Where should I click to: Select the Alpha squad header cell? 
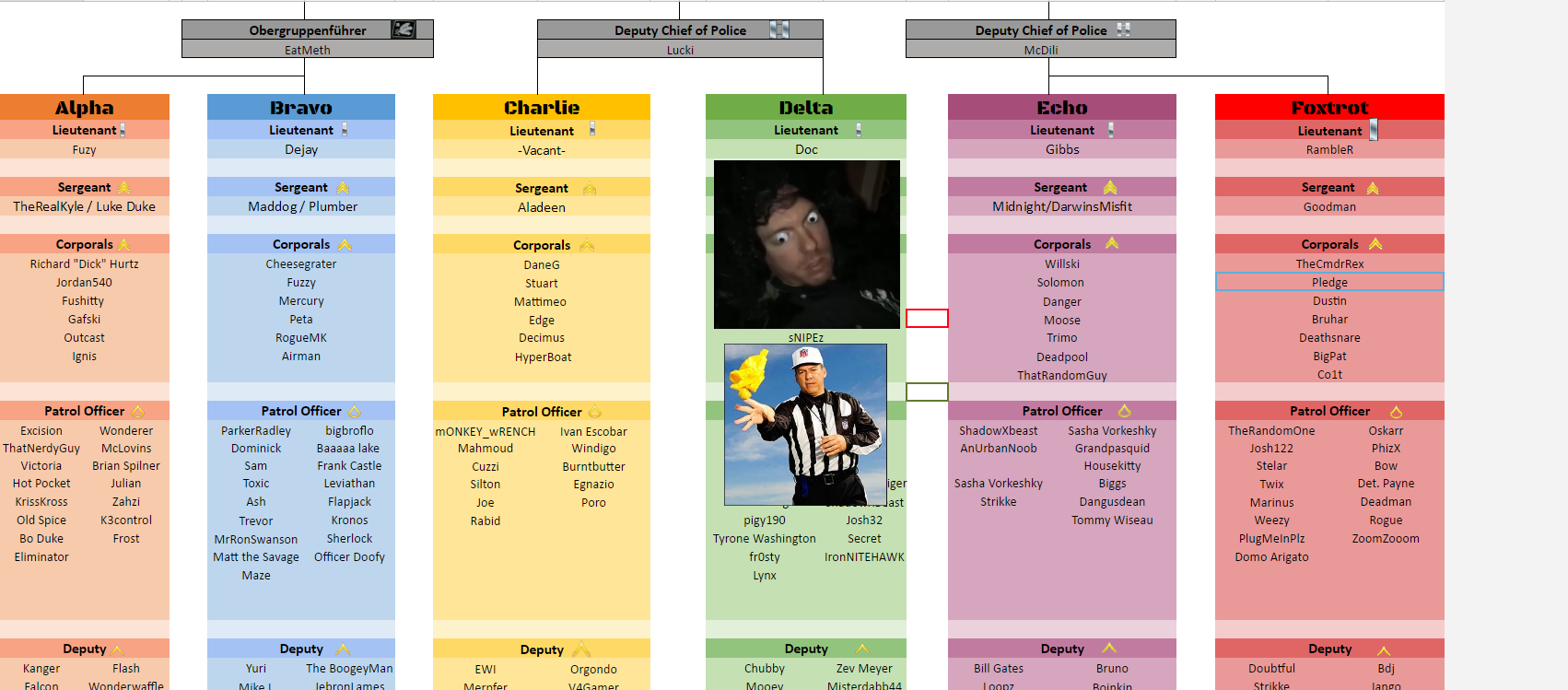click(x=85, y=108)
